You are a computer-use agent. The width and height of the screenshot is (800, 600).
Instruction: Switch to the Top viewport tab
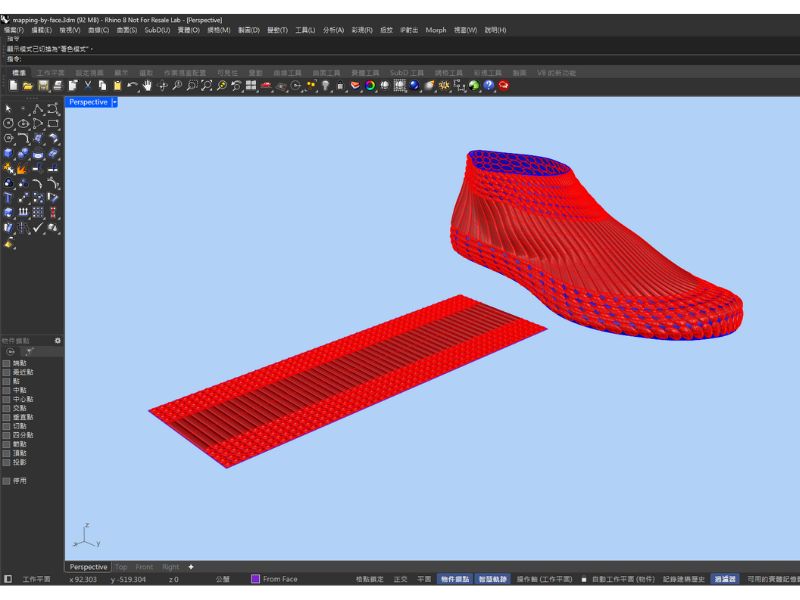coord(121,567)
